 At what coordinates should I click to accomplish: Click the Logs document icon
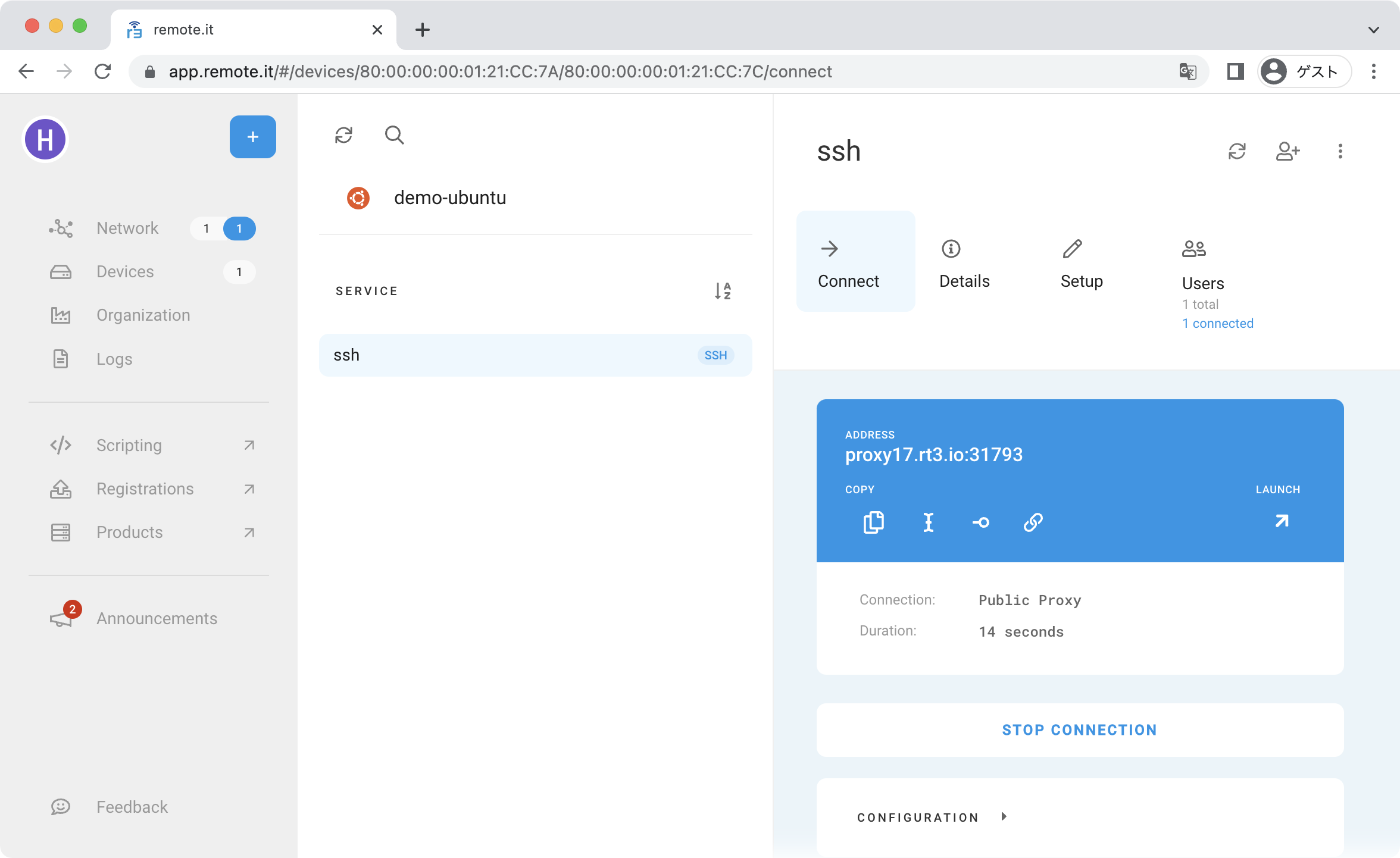(x=61, y=359)
